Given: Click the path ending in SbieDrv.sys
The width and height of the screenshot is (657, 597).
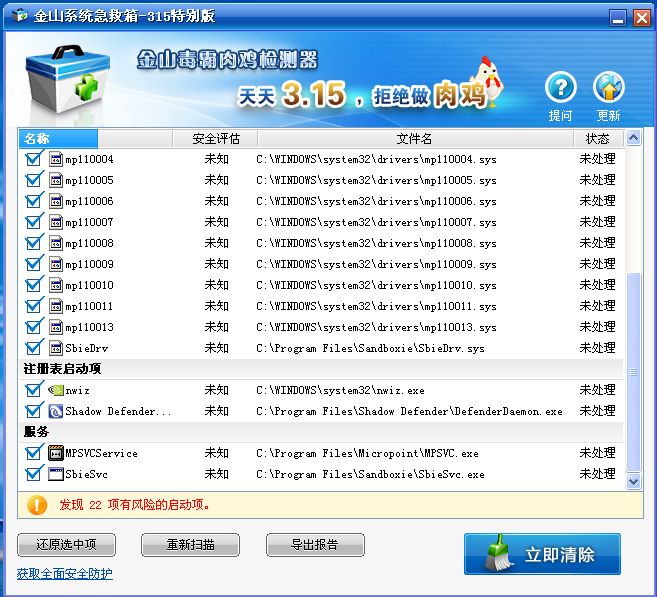Looking at the screenshot, I should tap(370, 348).
